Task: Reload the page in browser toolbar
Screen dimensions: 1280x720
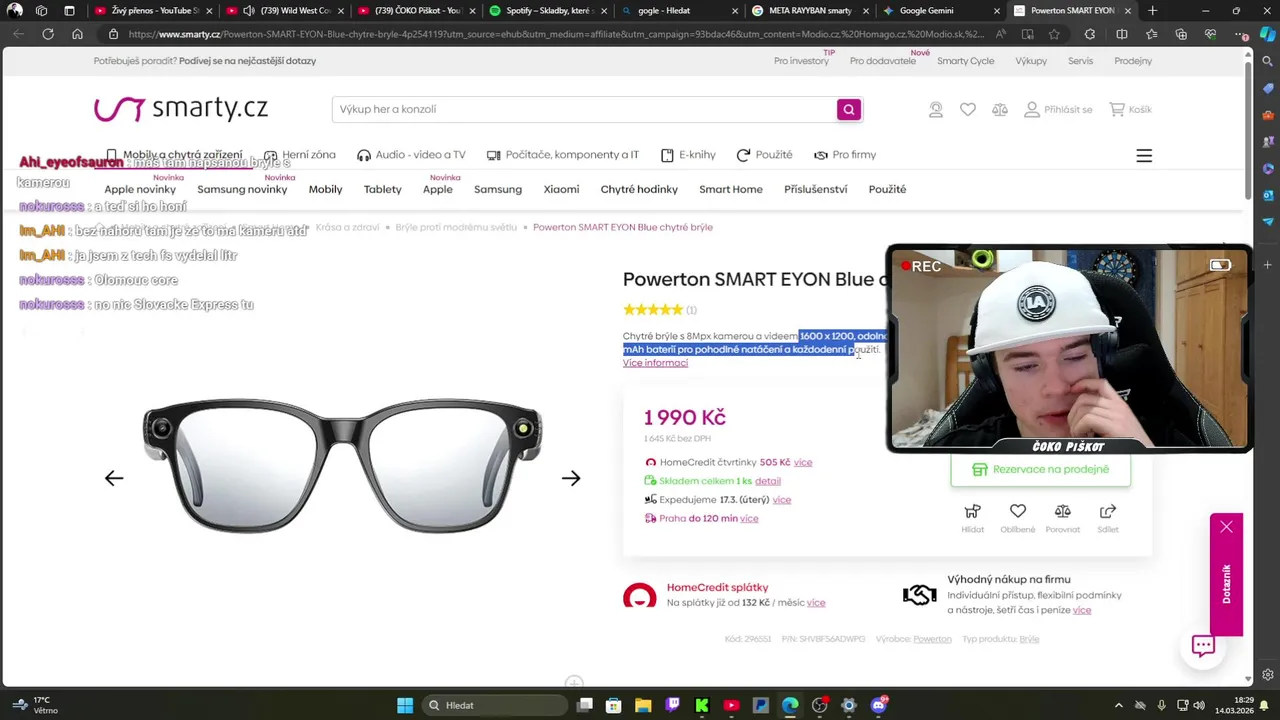Action: 47,34
